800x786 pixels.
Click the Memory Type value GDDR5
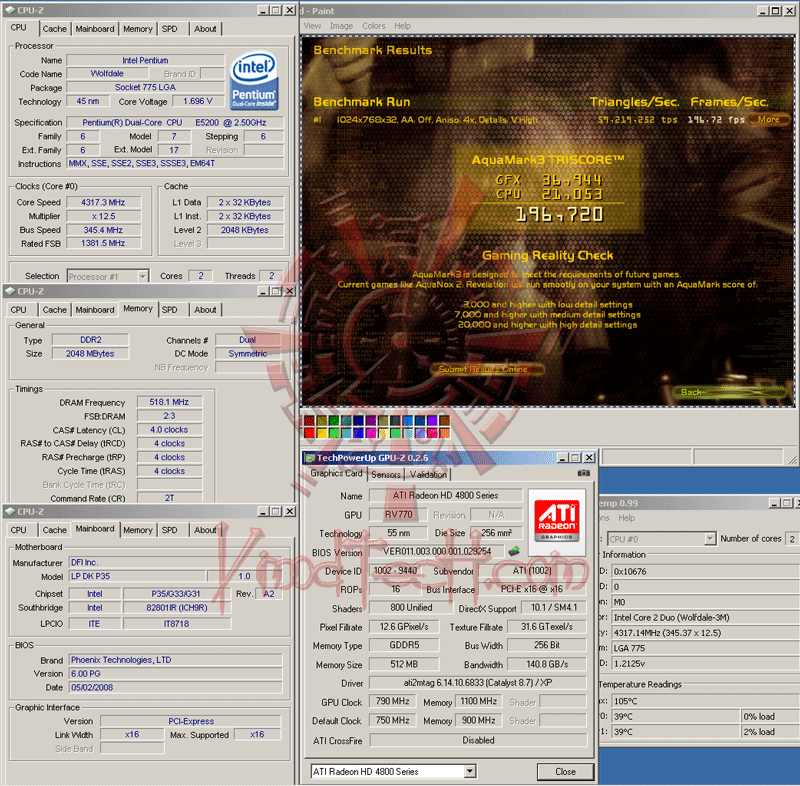(404, 645)
